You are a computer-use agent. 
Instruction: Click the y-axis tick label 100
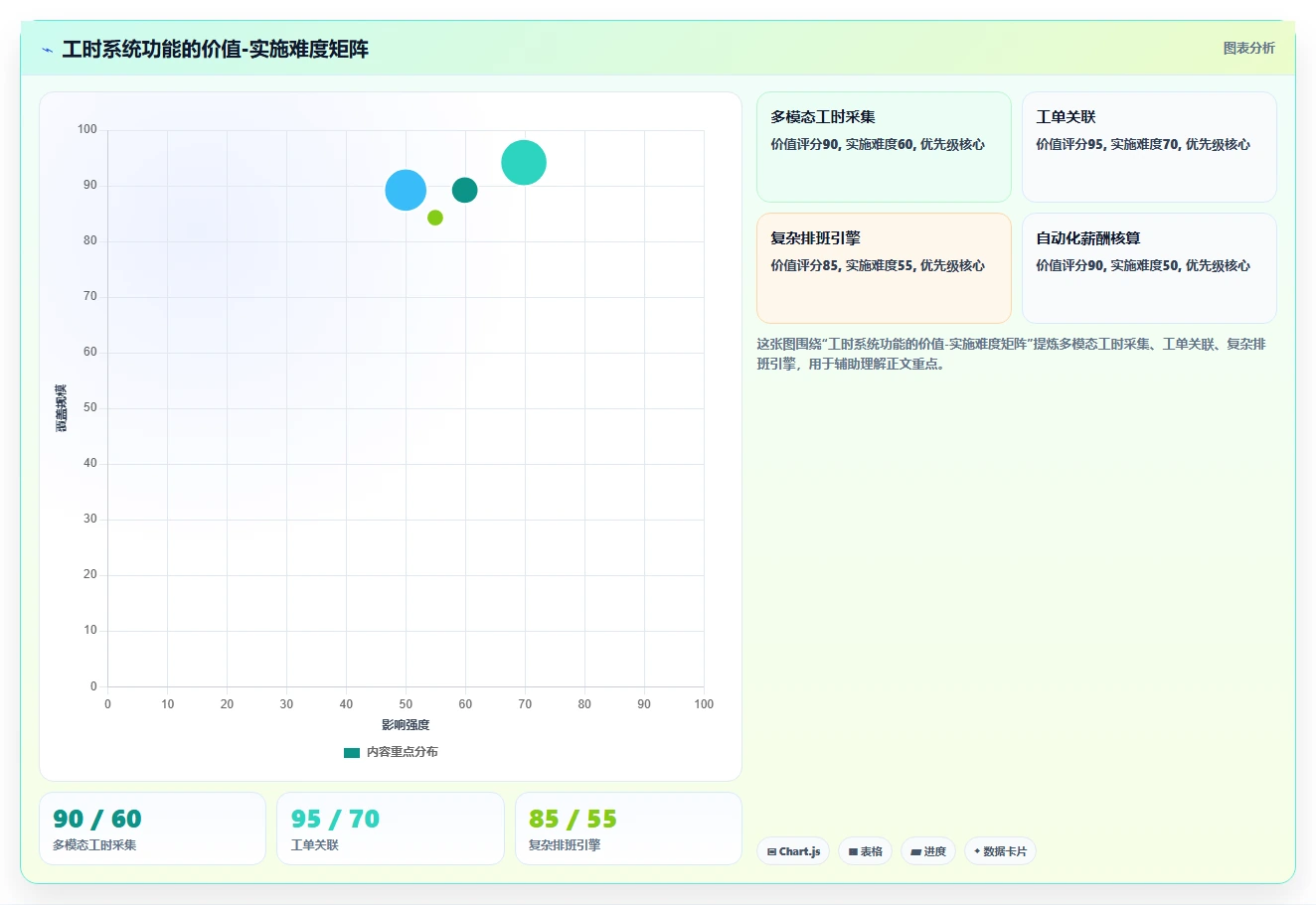87,129
